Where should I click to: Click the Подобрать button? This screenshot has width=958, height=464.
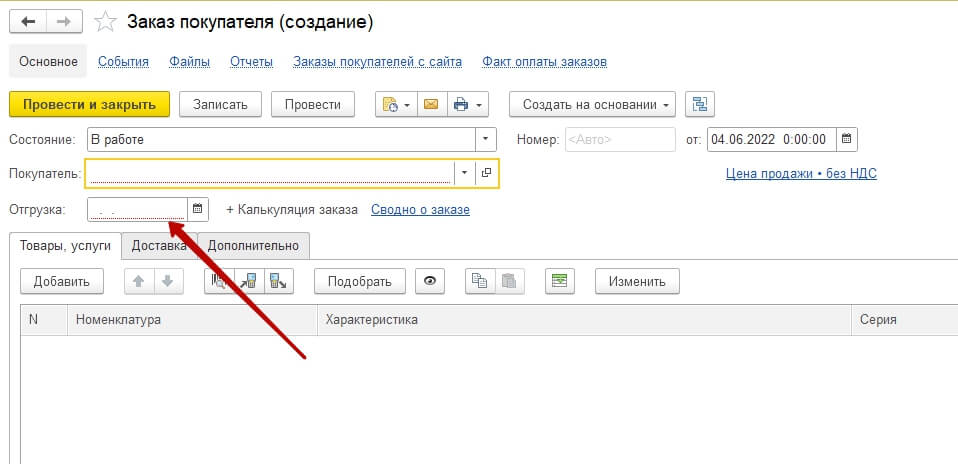coord(359,281)
